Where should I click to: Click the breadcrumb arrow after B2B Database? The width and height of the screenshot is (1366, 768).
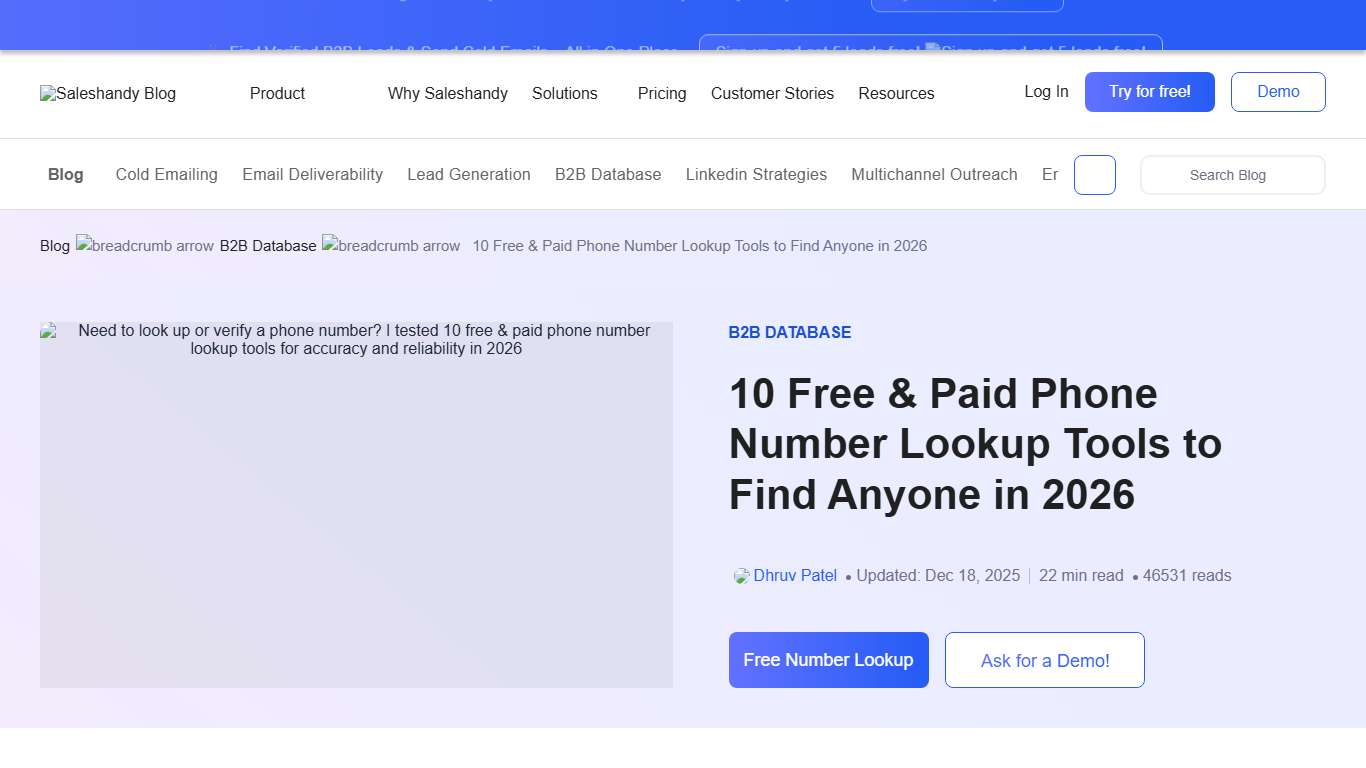[391, 245]
